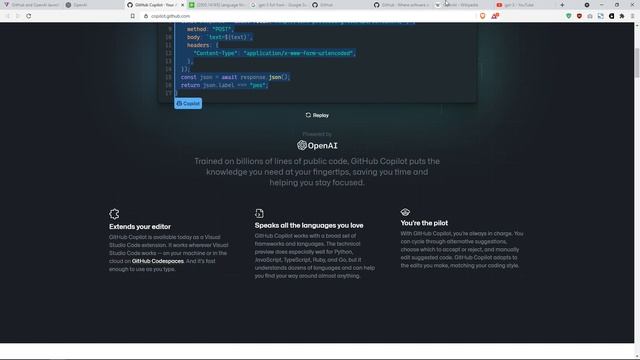
Task: Go back with the browser back arrow
Action: coord(7,16)
